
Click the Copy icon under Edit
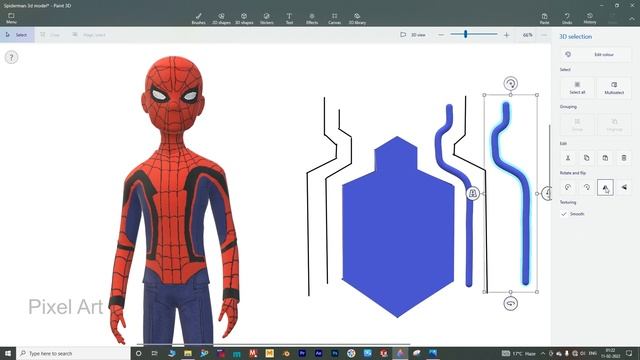point(587,158)
